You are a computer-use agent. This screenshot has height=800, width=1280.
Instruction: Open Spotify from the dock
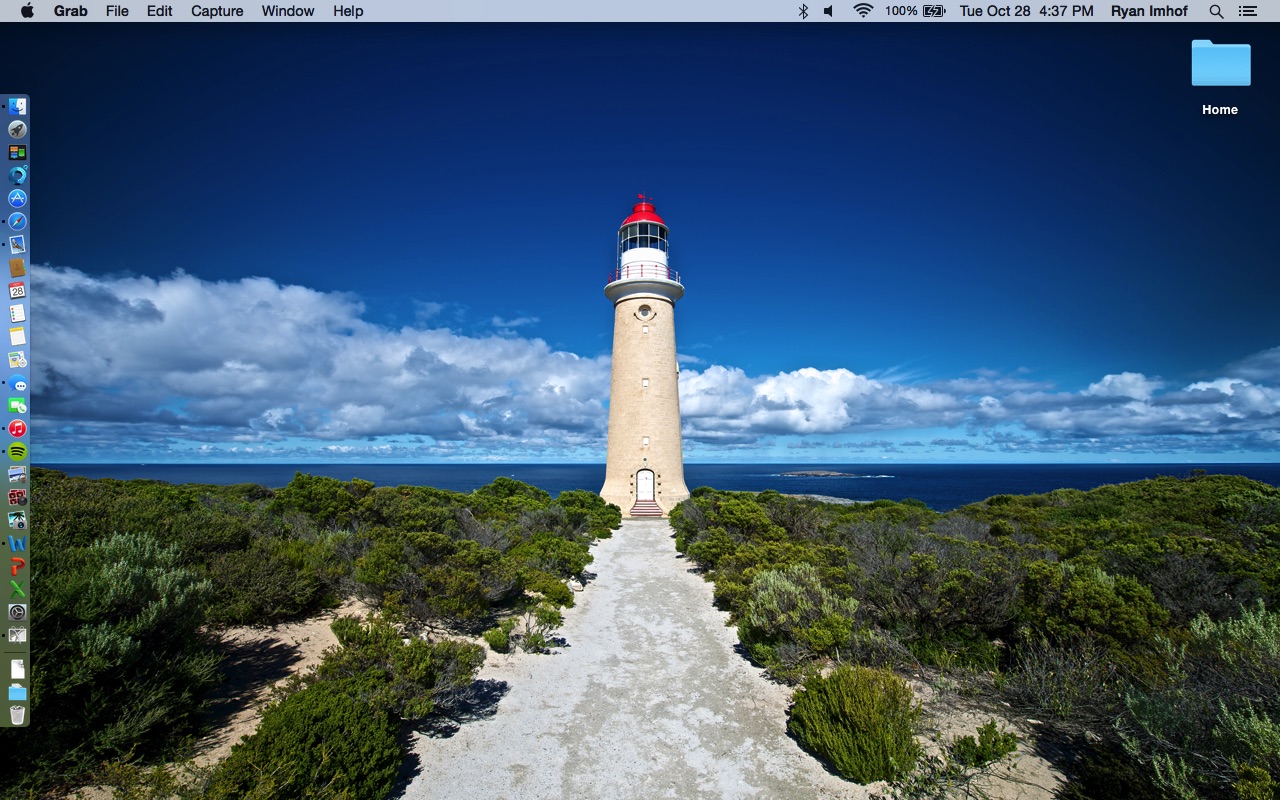17,452
